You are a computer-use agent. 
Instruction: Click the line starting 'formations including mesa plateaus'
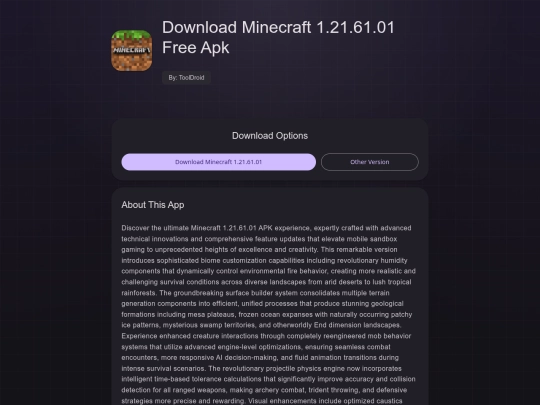click(267, 314)
